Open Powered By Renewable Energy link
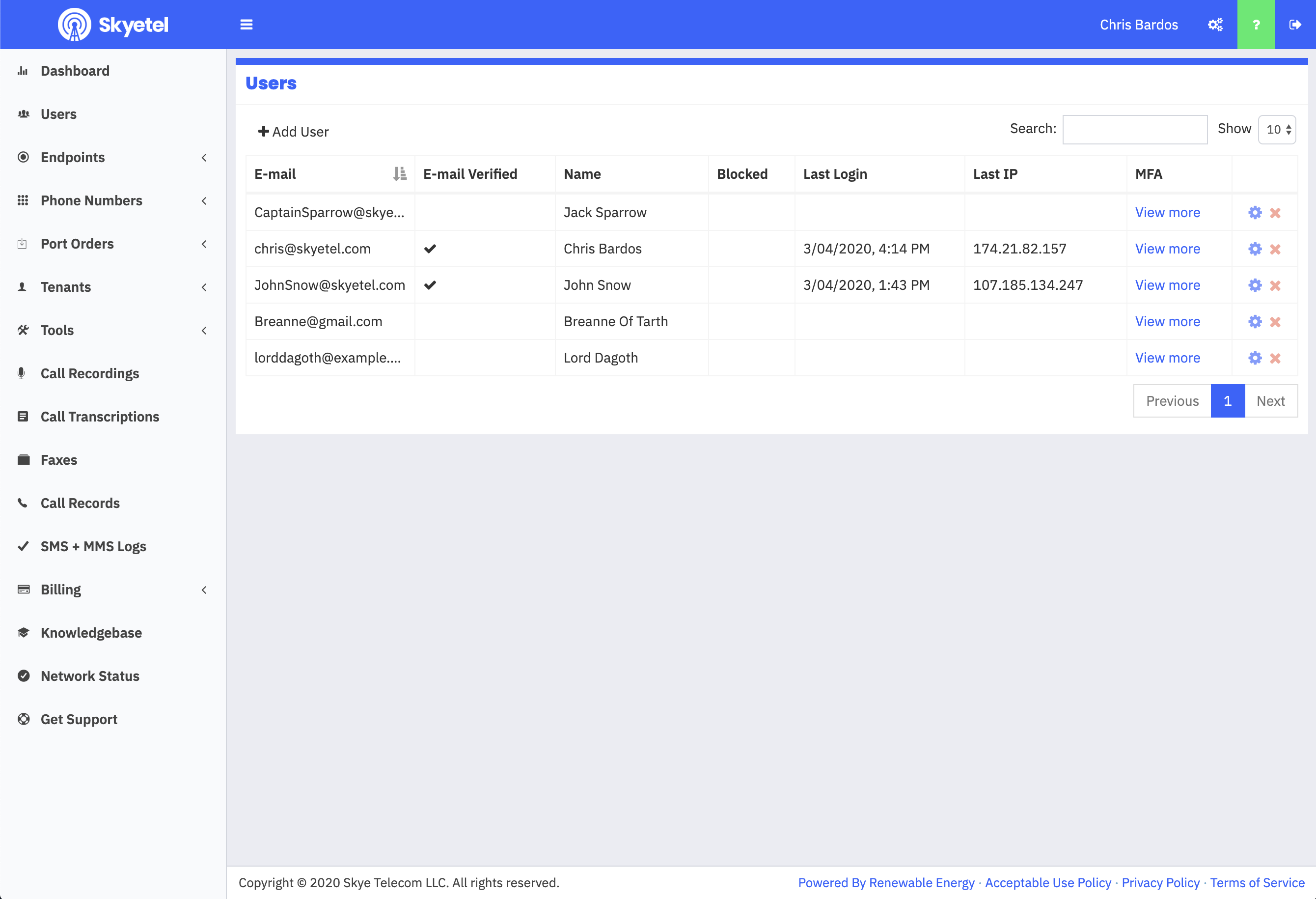Screen dimensions: 1316x899 [886, 883]
